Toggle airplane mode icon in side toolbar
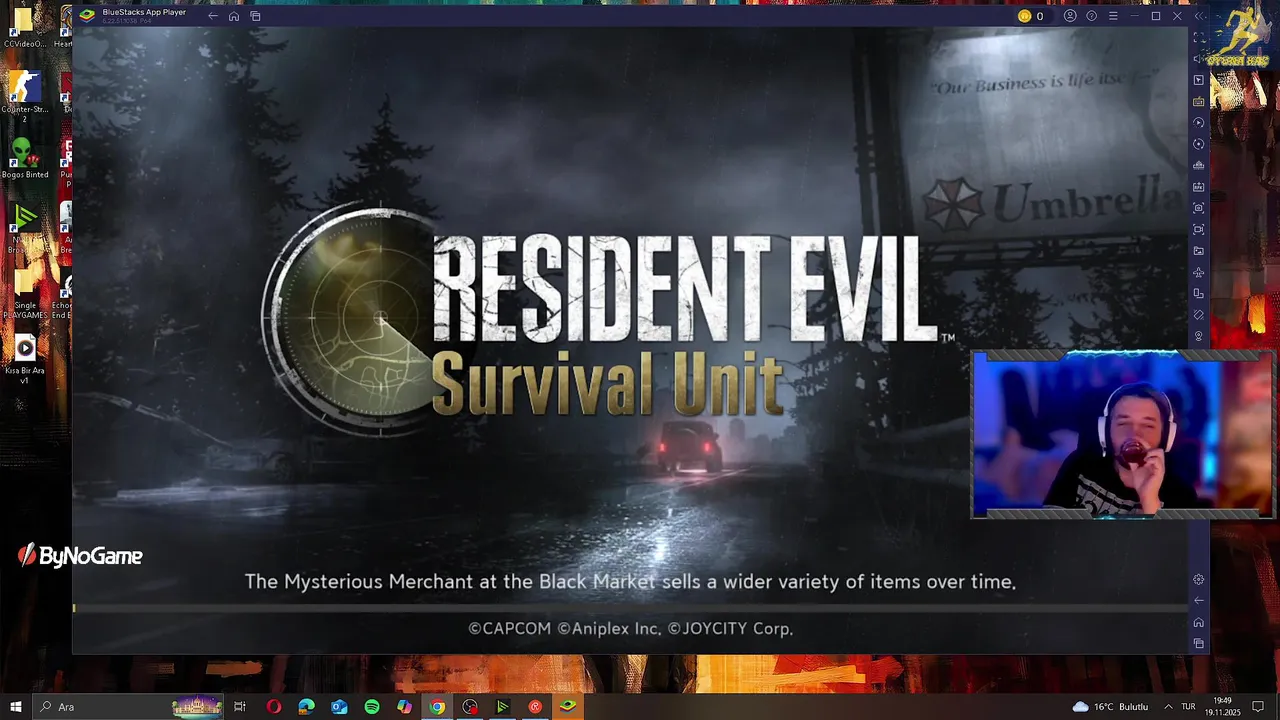This screenshot has width=1280, height=720. (1199, 272)
